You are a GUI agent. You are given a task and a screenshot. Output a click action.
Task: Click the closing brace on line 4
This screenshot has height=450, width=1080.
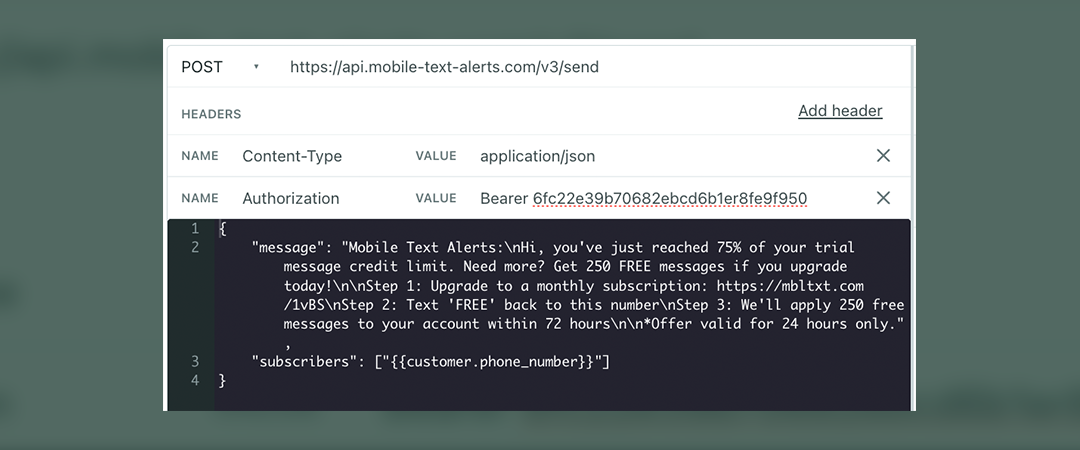(222, 380)
